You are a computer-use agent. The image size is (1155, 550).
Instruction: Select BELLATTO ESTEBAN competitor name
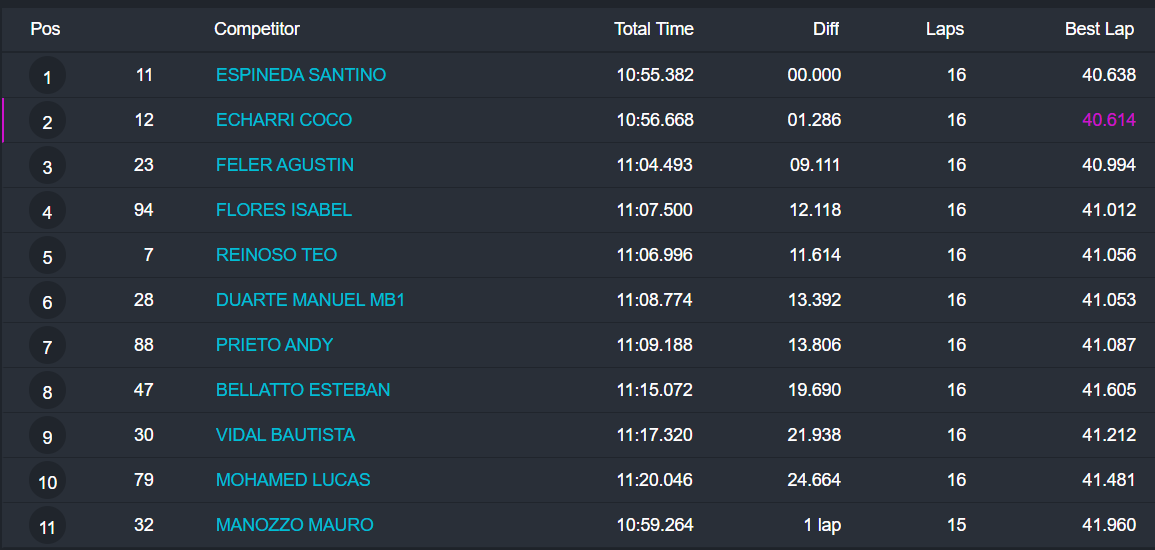pyautogui.click(x=302, y=390)
